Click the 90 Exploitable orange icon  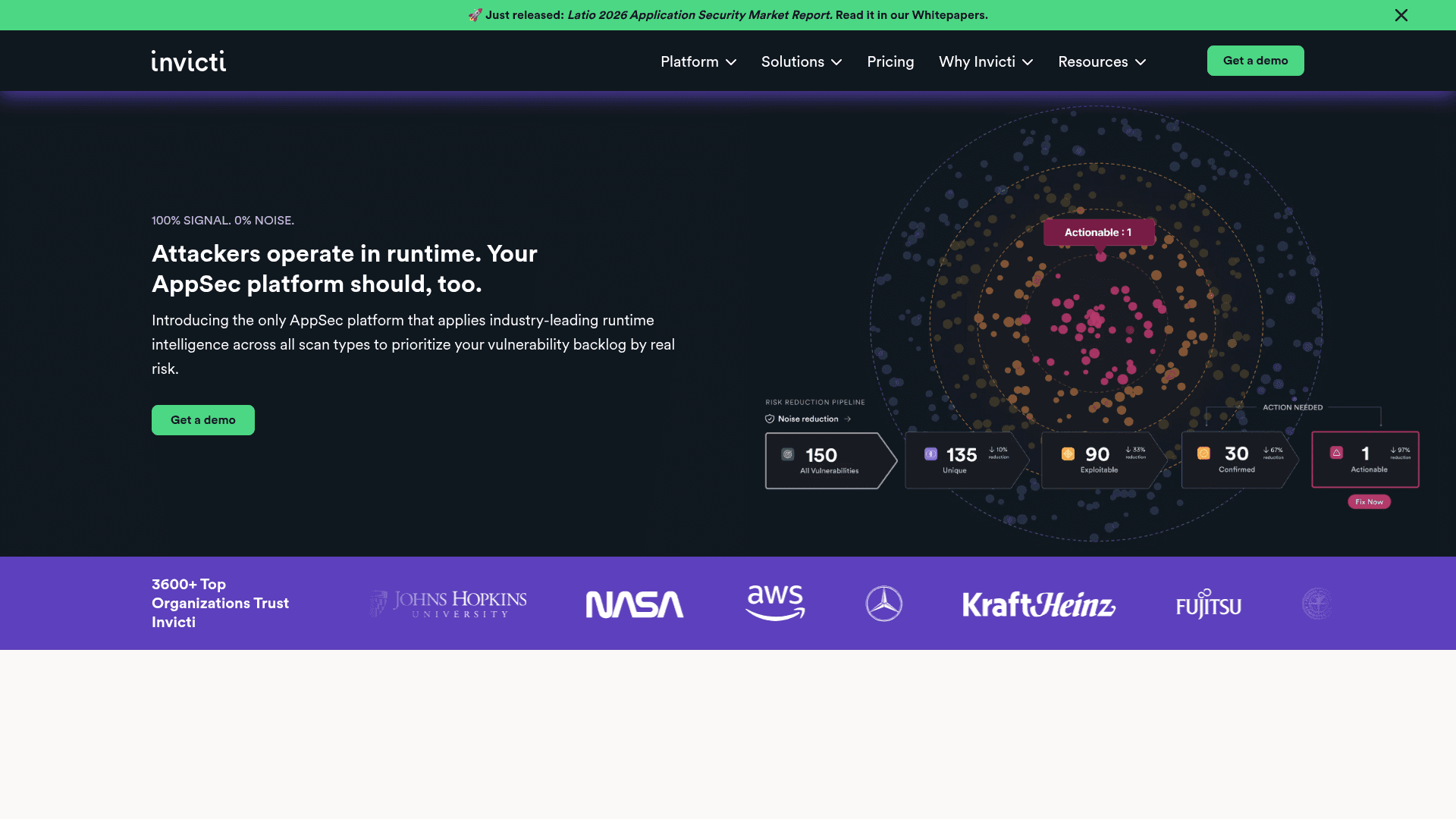tap(1068, 453)
